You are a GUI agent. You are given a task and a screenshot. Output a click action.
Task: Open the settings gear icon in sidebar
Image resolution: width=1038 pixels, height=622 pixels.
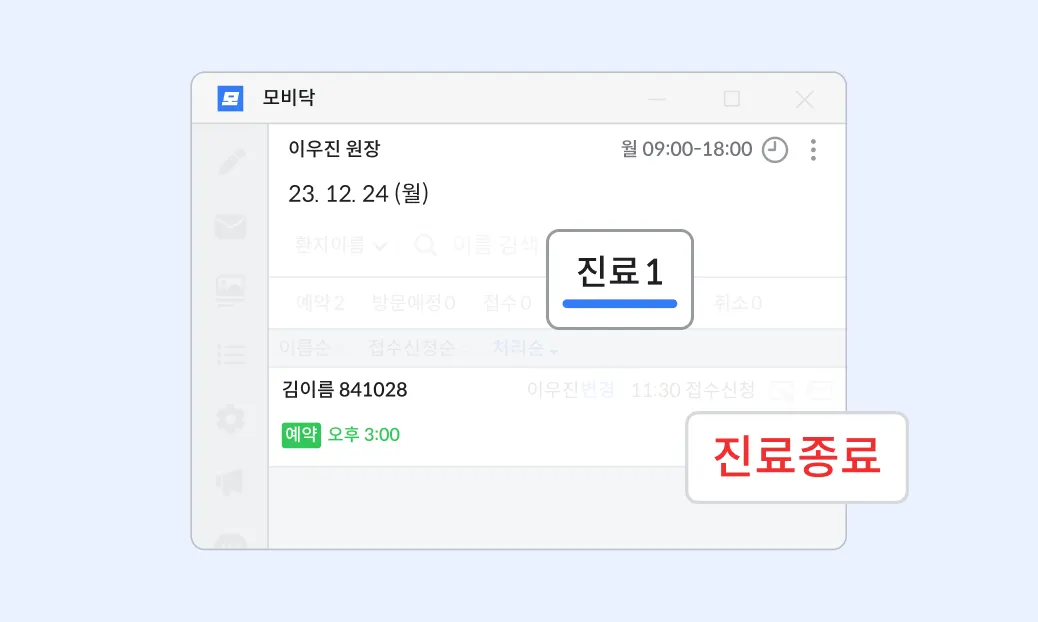coord(230,419)
